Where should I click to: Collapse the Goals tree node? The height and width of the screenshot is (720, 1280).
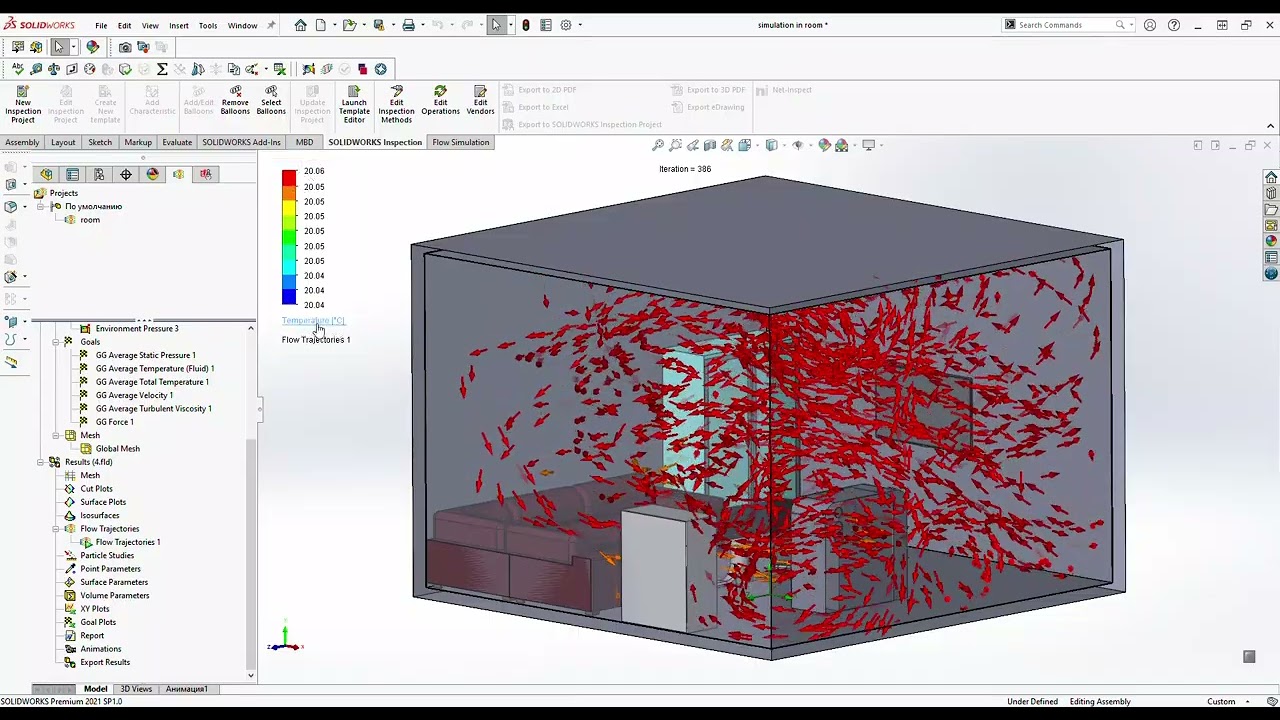point(55,342)
